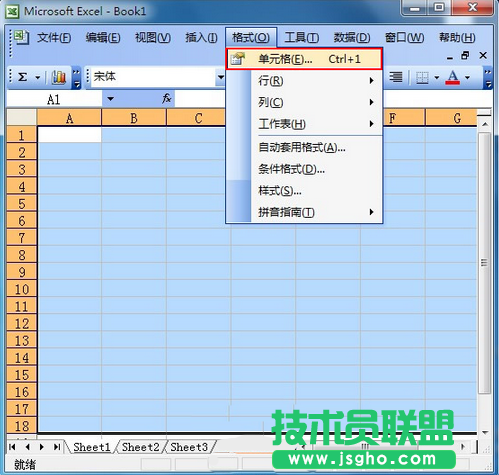Click vertical scrollbar up arrow
The height and width of the screenshot is (475, 499).
[x=485, y=124]
